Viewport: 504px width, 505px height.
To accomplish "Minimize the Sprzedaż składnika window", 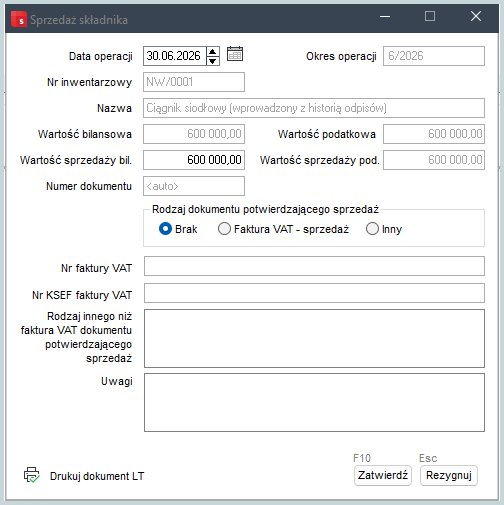I will [385, 16].
